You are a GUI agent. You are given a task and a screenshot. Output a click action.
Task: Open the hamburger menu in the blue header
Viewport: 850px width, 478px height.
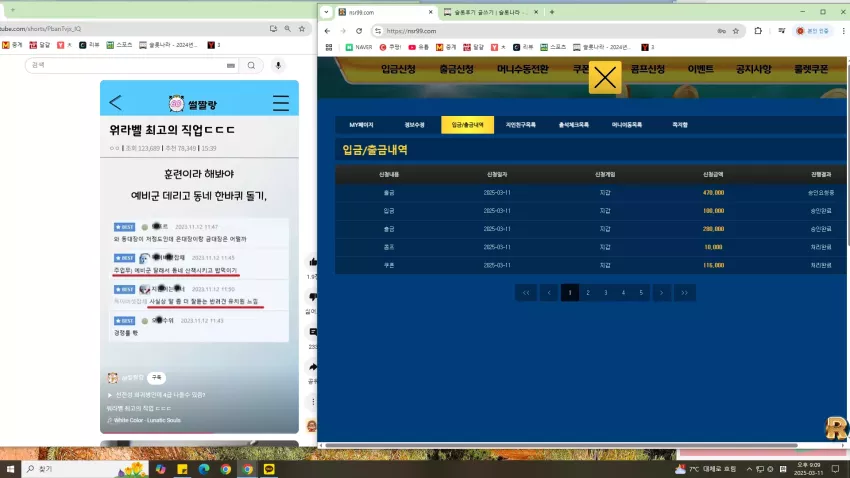[x=281, y=103]
